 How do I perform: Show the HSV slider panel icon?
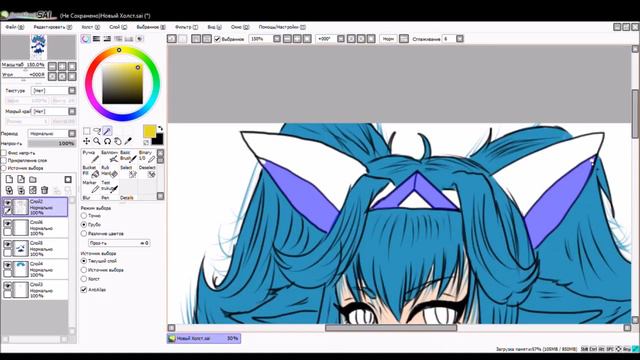click(107, 39)
